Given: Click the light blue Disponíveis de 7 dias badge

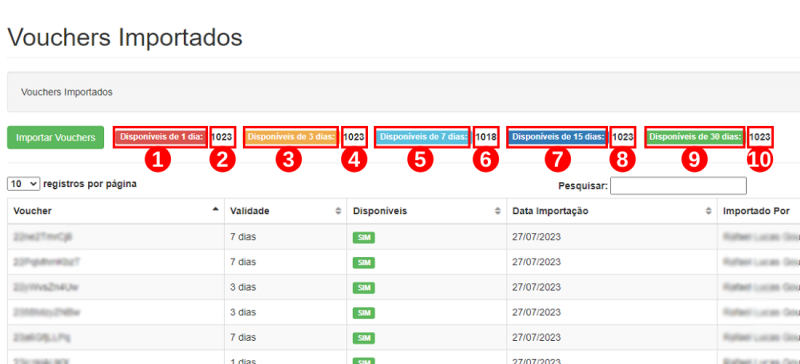Looking at the screenshot, I should (x=422, y=137).
